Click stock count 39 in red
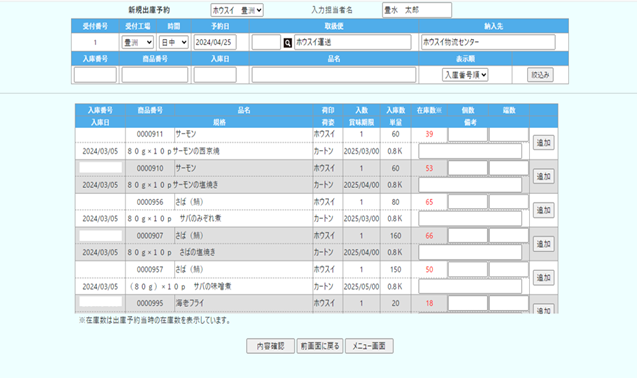Screen dimensions: 637x378 click(x=429, y=134)
